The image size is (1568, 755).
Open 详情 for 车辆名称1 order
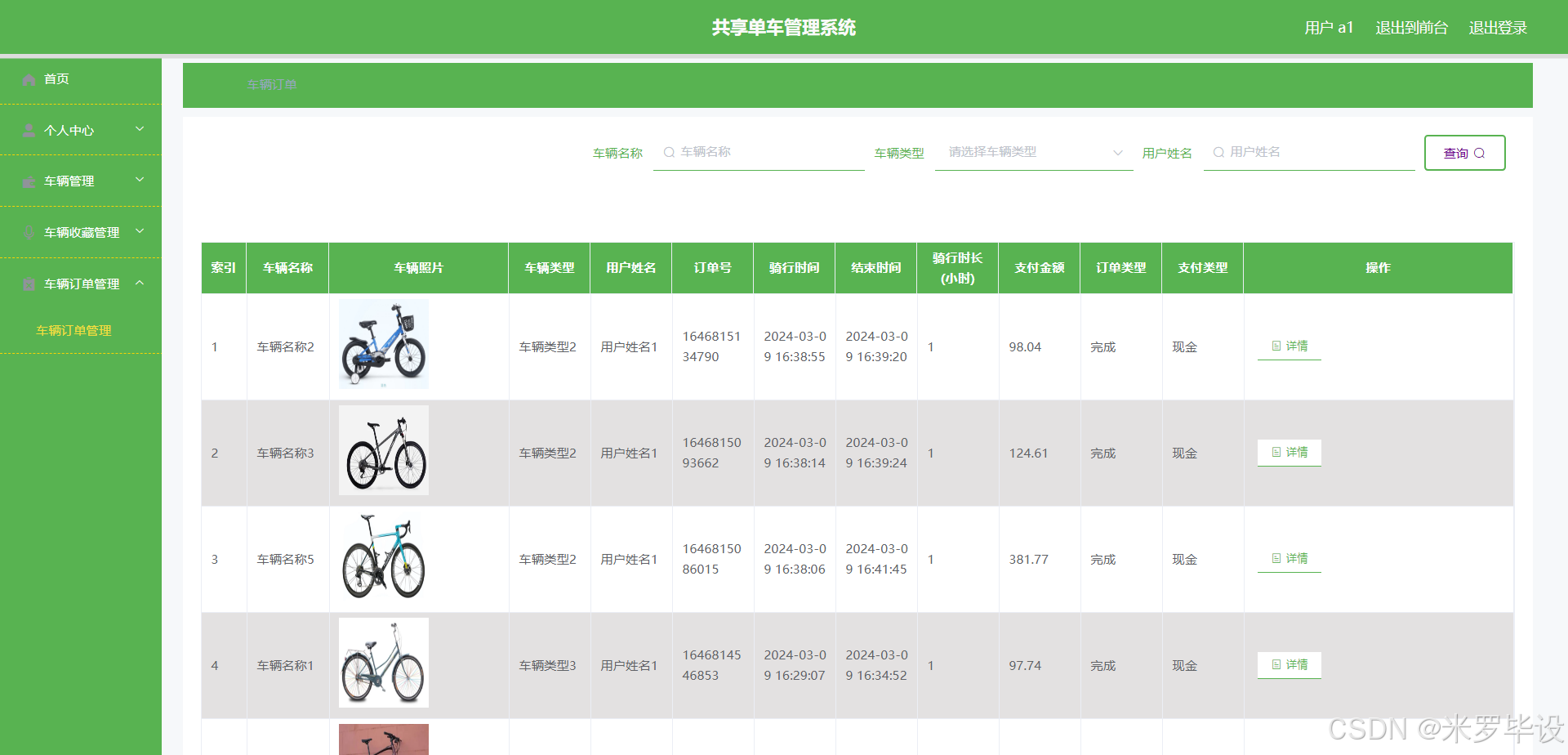coord(1289,665)
